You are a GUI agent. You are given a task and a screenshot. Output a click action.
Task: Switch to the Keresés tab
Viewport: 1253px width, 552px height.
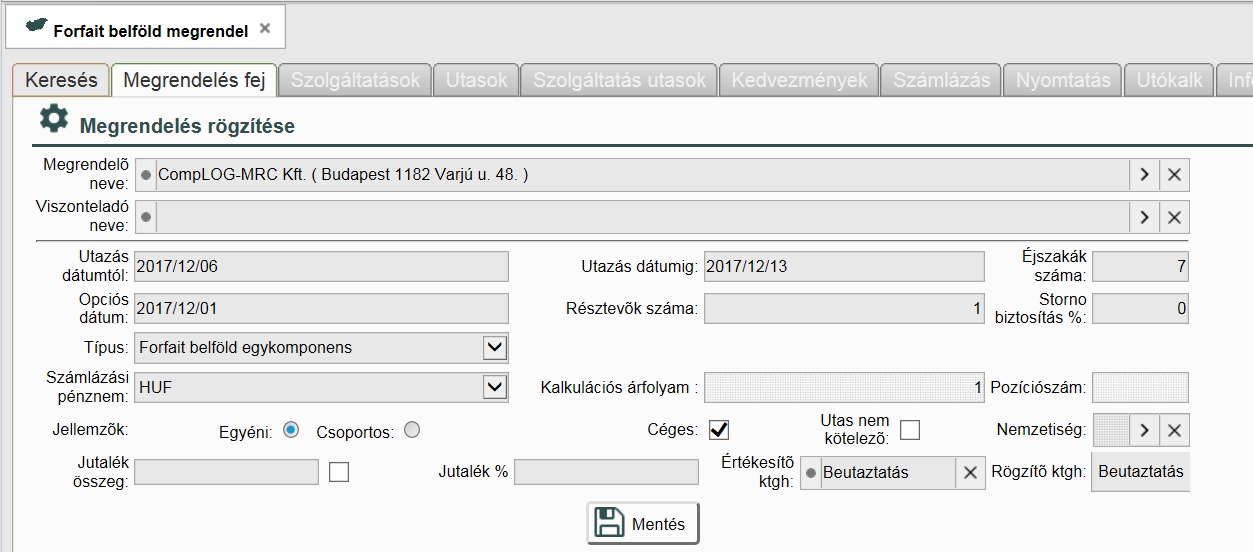61,80
